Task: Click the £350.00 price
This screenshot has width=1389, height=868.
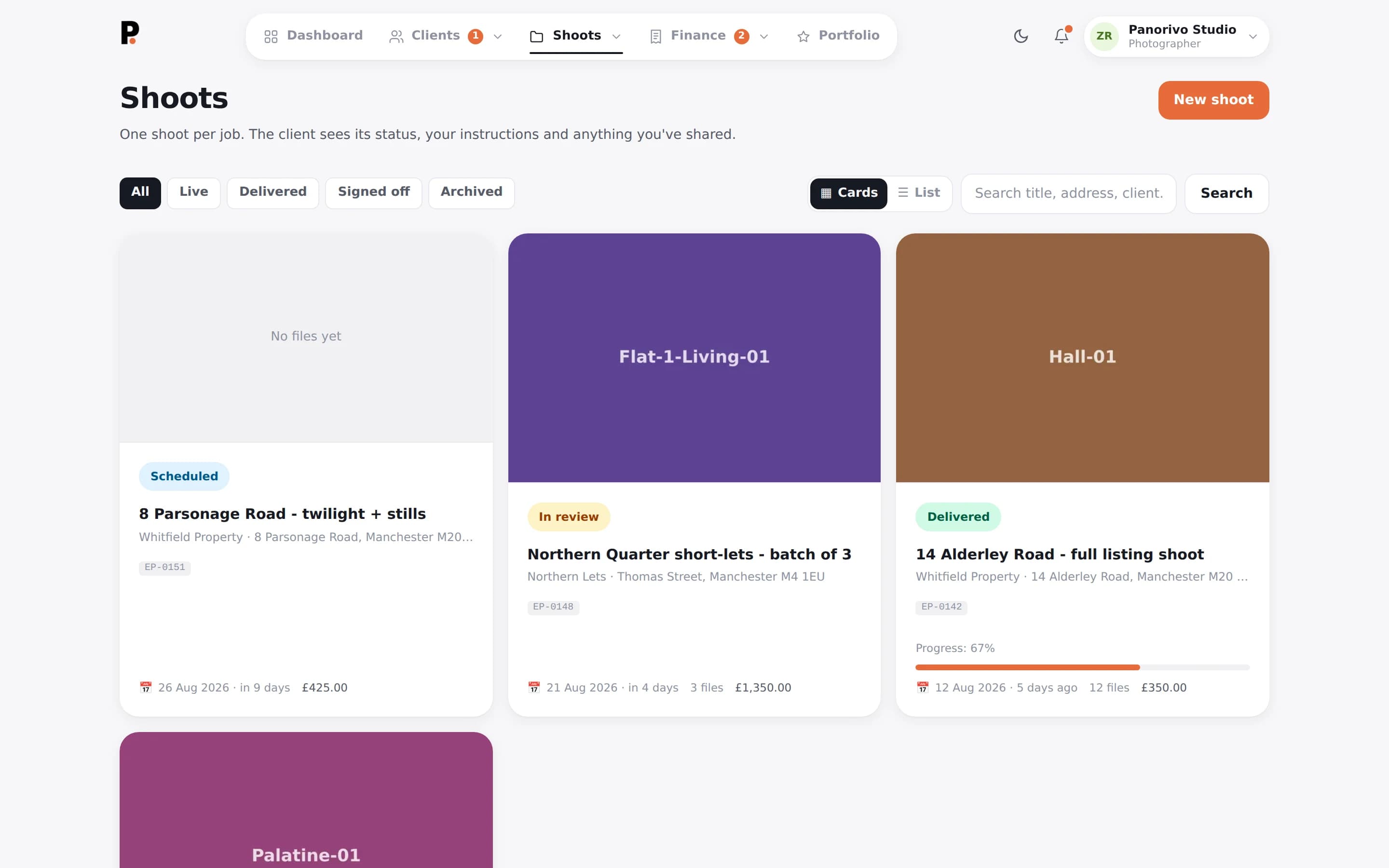Action: [x=1163, y=688]
